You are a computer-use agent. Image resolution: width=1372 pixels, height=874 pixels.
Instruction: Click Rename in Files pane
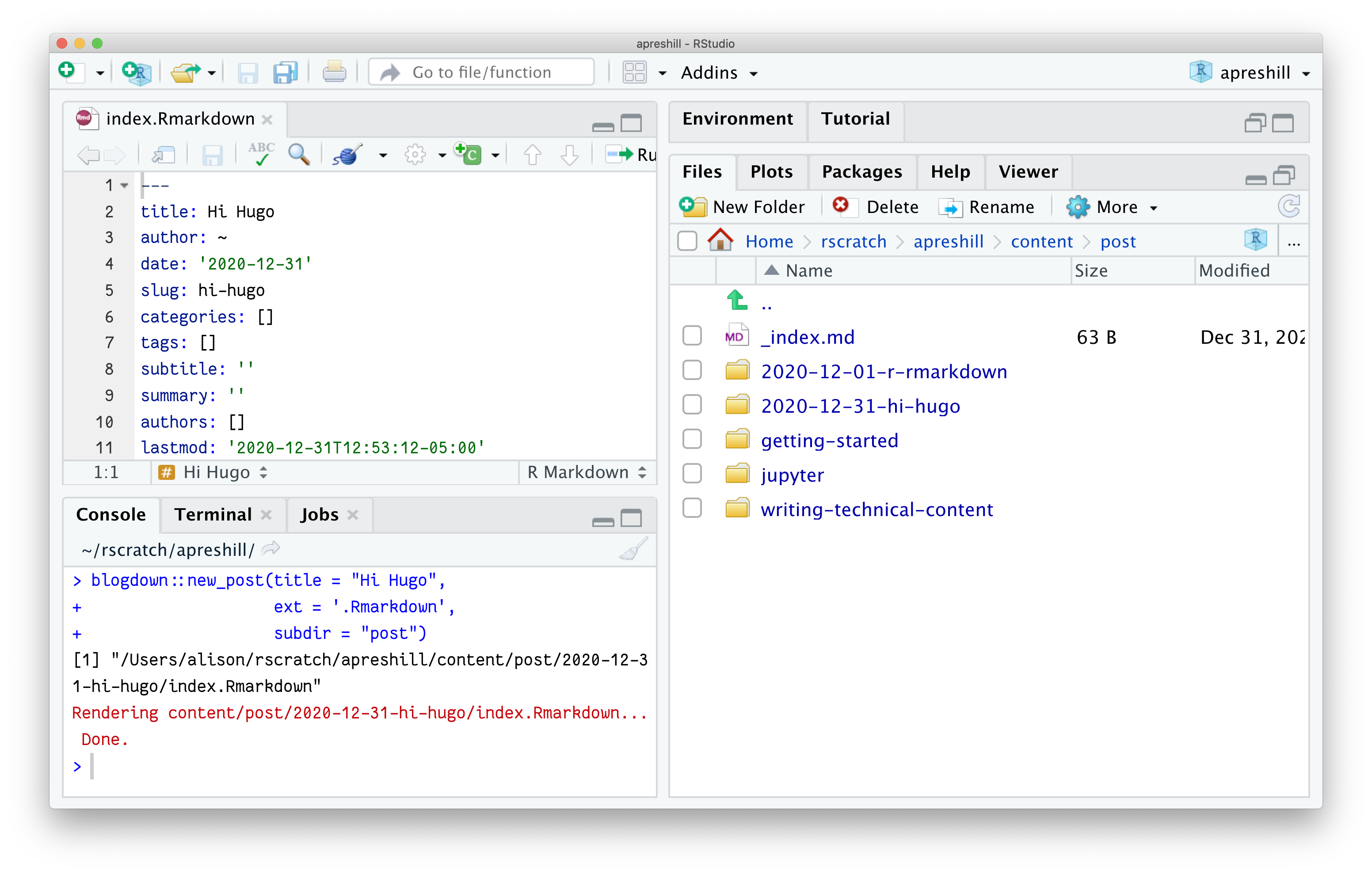987,207
